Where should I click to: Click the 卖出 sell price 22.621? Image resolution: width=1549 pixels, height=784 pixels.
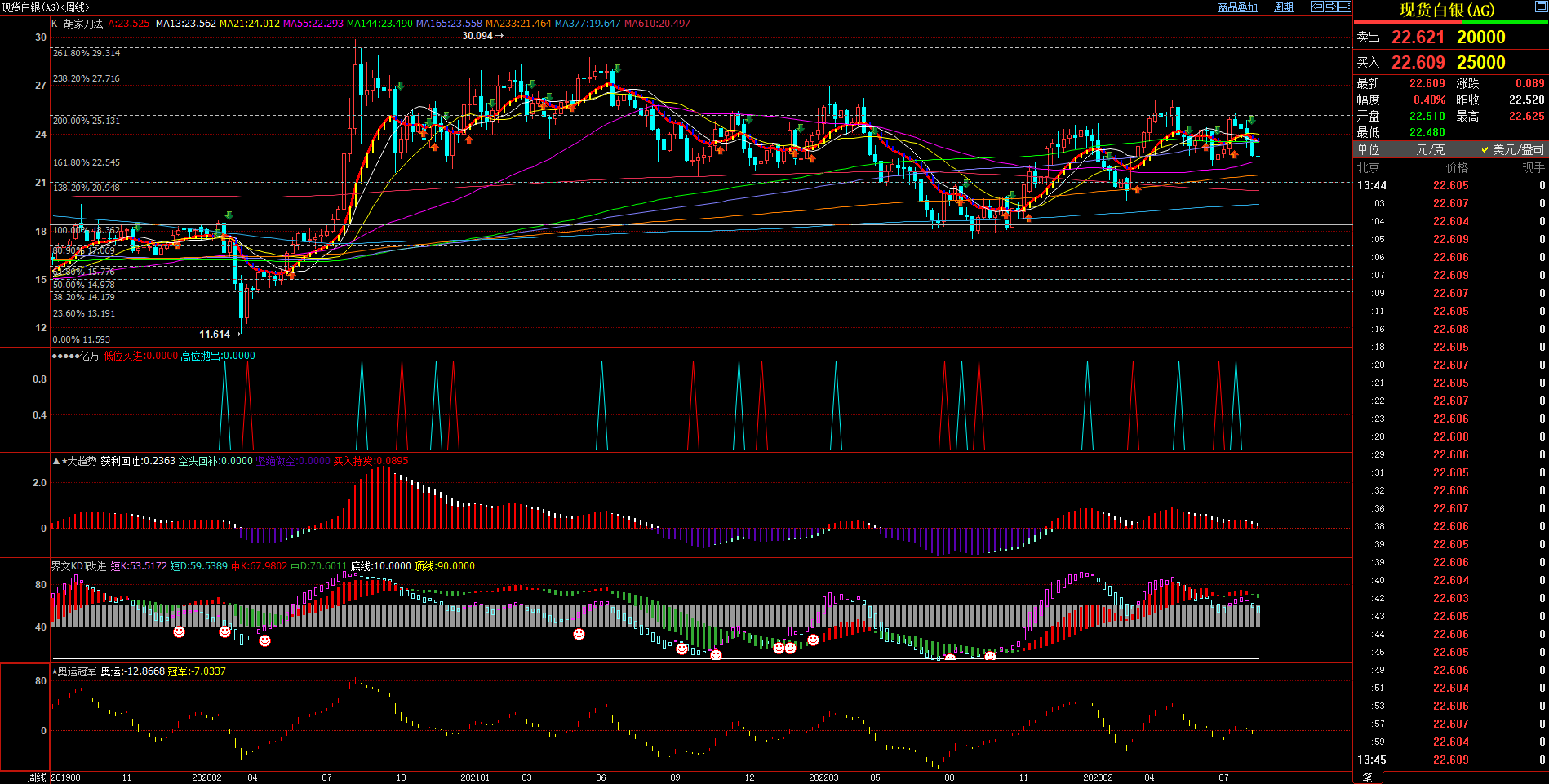pyautogui.click(x=1418, y=38)
